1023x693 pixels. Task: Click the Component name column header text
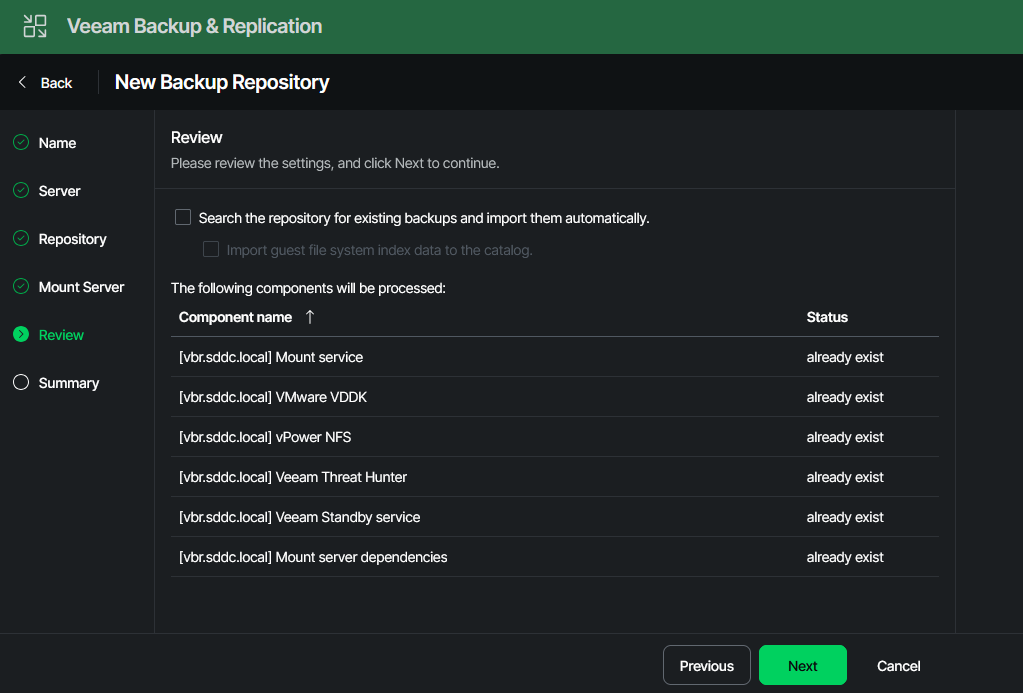click(235, 317)
